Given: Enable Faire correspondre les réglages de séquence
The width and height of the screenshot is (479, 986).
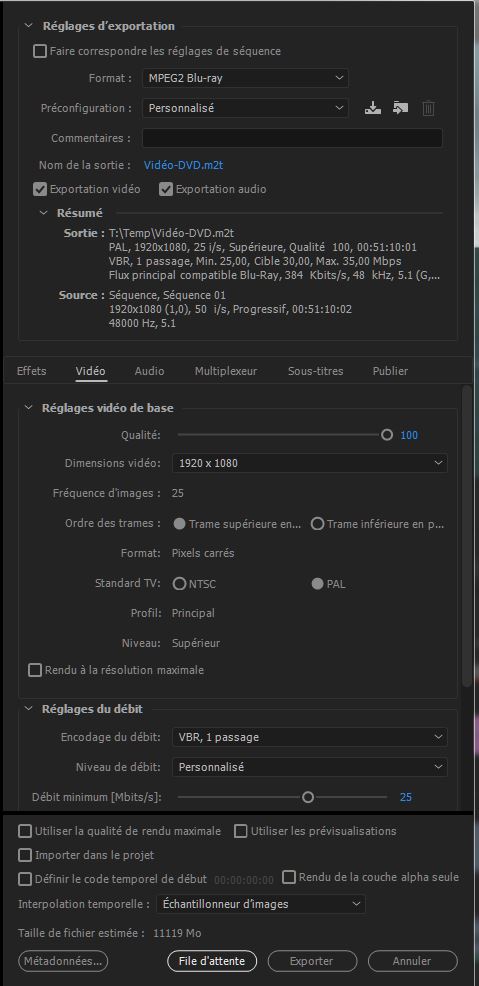Looking at the screenshot, I should pyautogui.click(x=40, y=51).
